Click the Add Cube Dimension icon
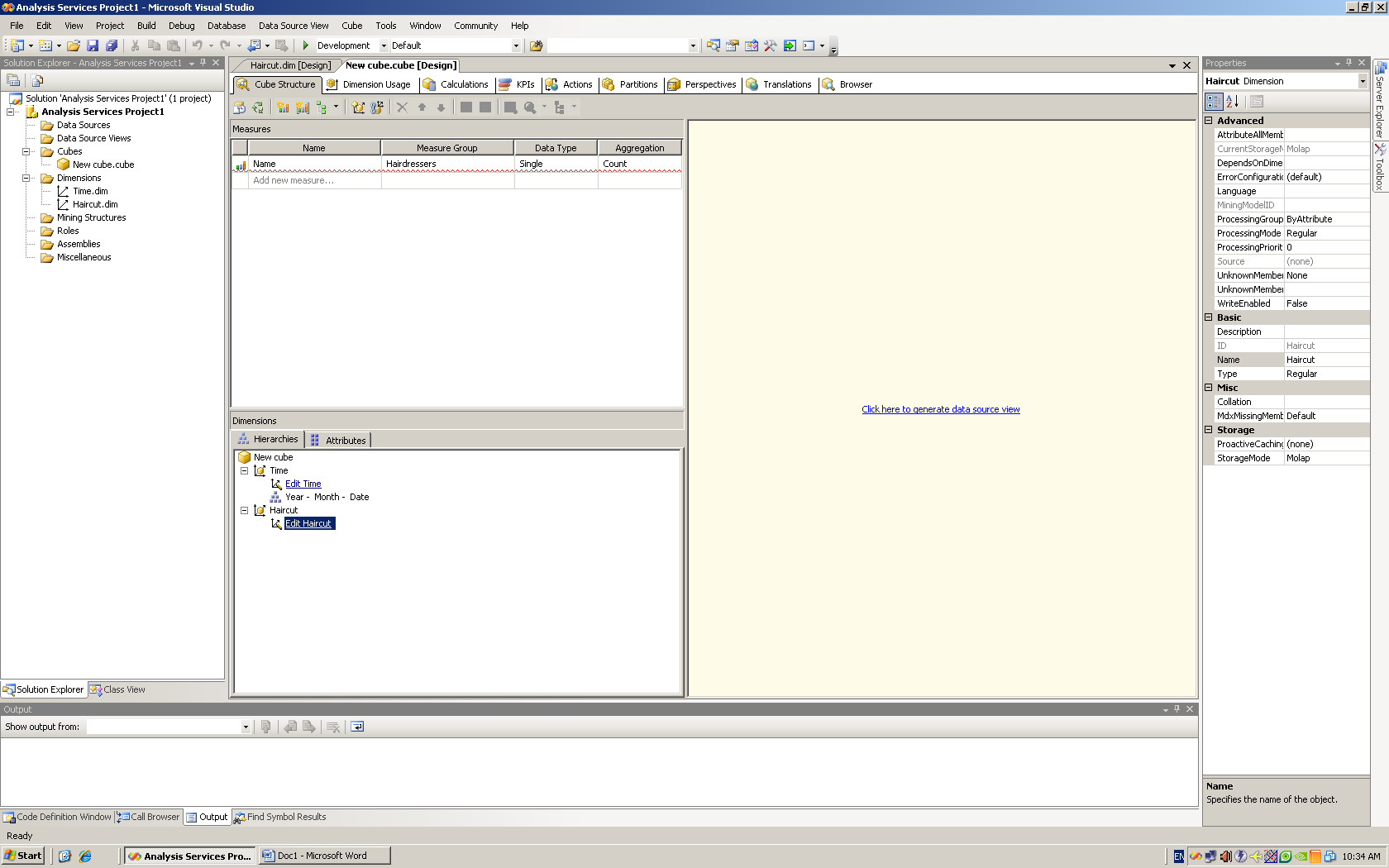The height and width of the screenshot is (868, 1389). 358,107
